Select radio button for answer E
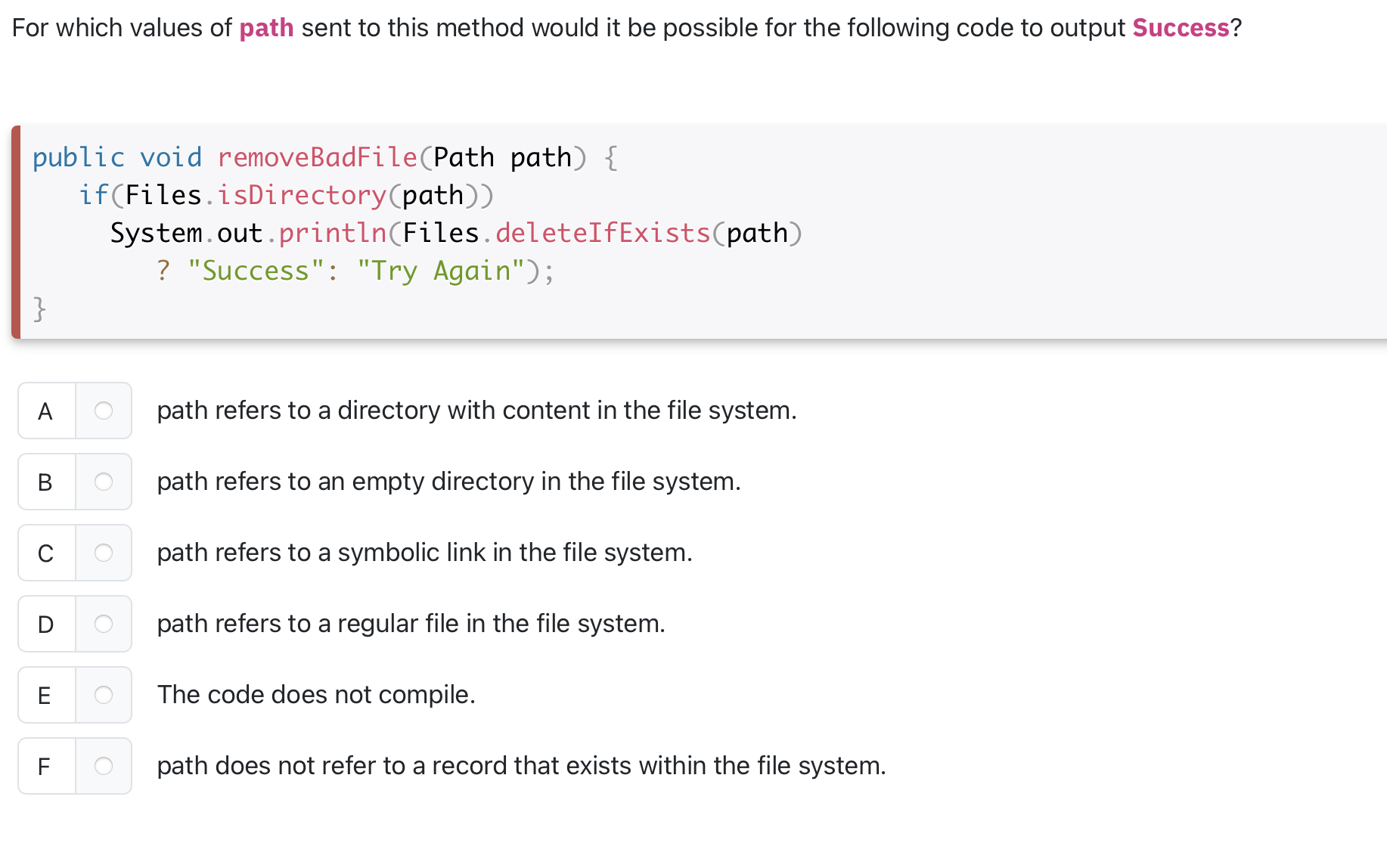This screenshot has height=868, width=1387. tap(104, 695)
